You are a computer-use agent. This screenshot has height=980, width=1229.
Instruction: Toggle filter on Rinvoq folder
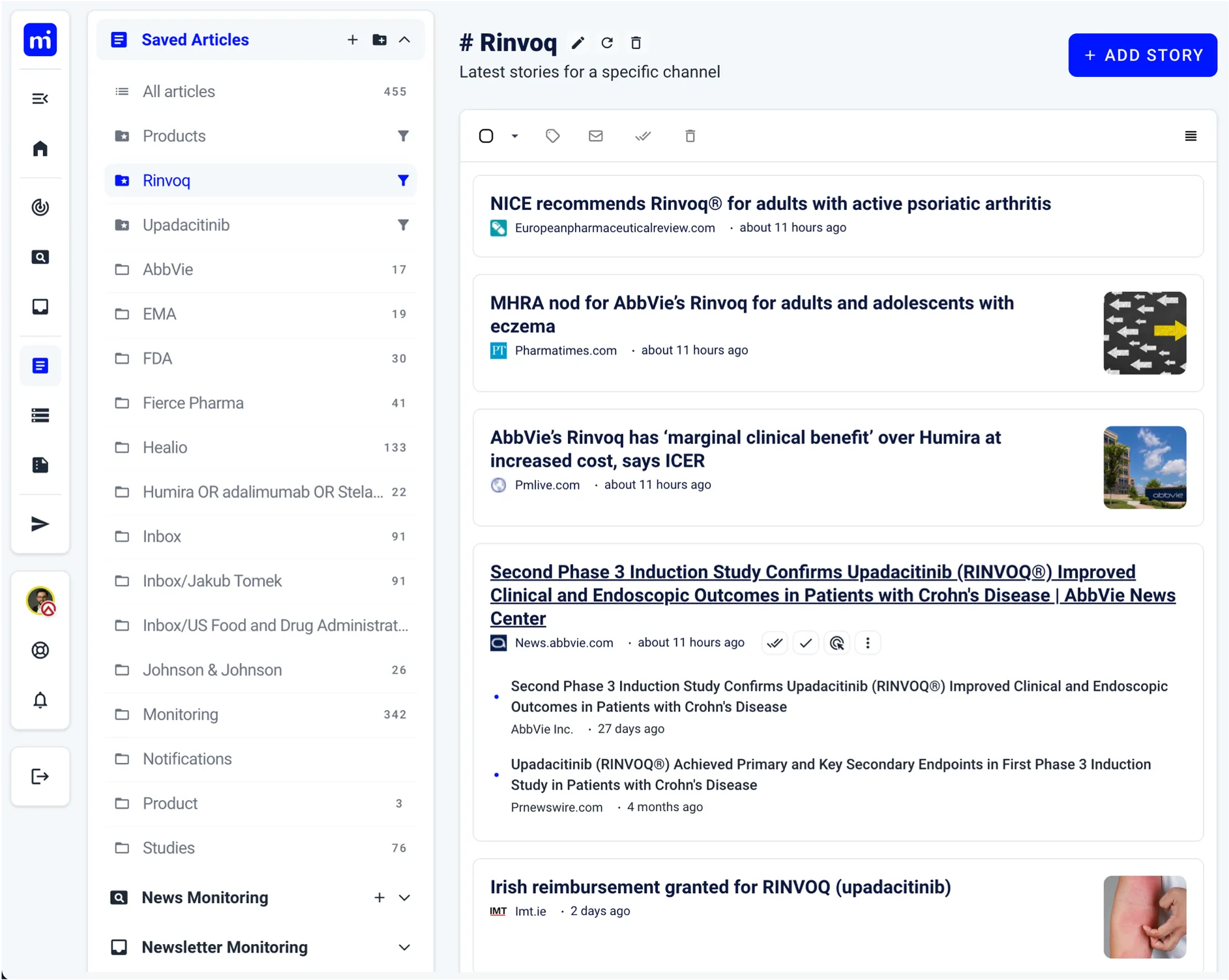(404, 180)
